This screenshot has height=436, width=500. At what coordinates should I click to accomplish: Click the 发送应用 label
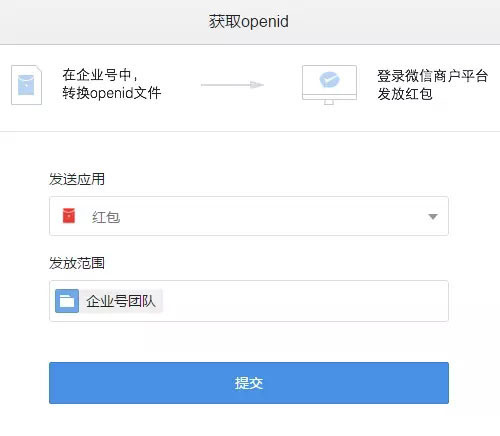click(77, 179)
